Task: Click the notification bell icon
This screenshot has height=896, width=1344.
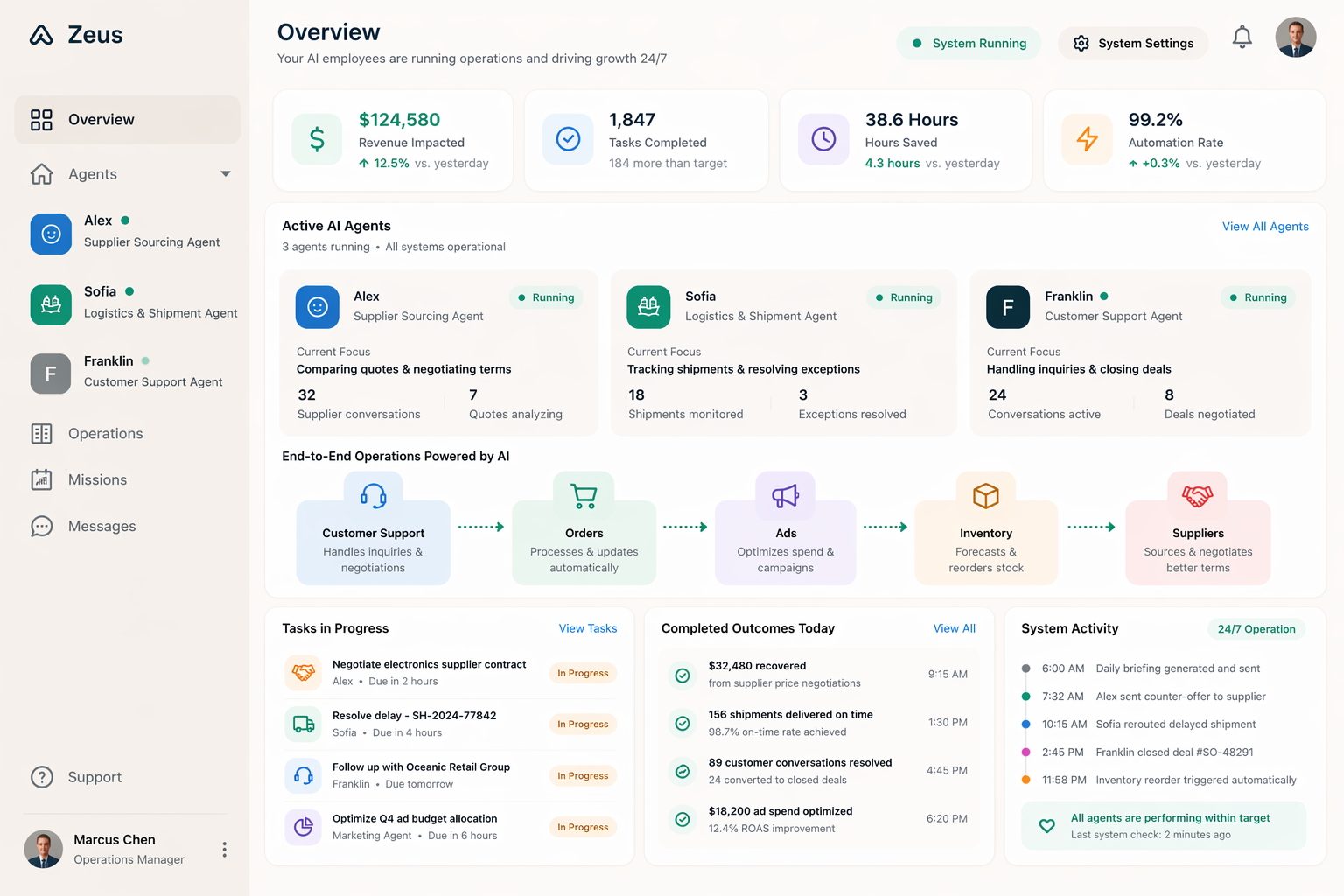Action: [1242, 38]
